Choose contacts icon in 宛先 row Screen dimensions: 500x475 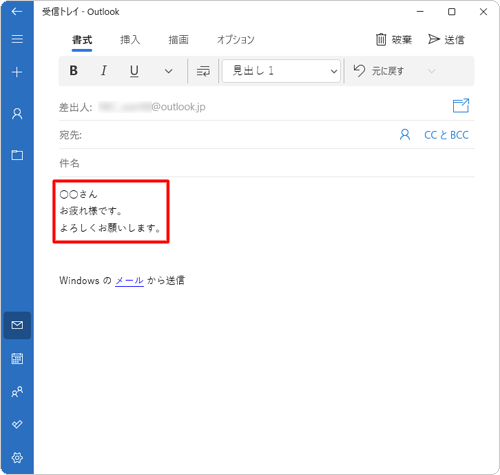click(x=405, y=135)
